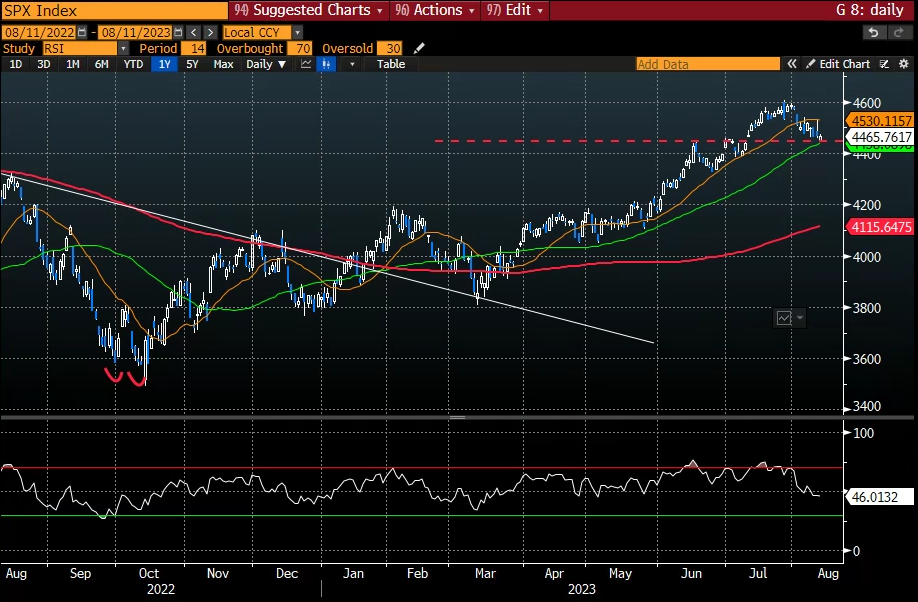The width and height of the screenshot is (918, 602).
Task: Select the candlestick chart type icon
Action: [x=326, y=64]
